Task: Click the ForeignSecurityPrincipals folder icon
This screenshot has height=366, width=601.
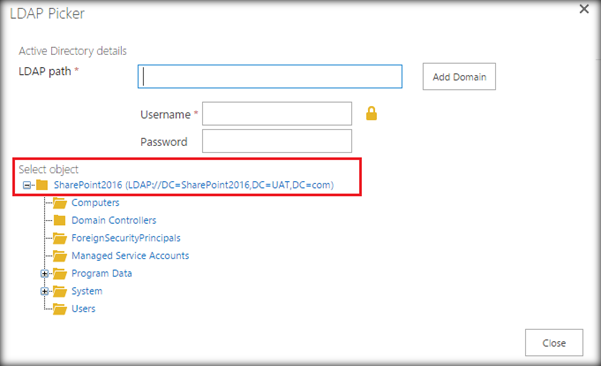Action: click(x=60, y=238)
